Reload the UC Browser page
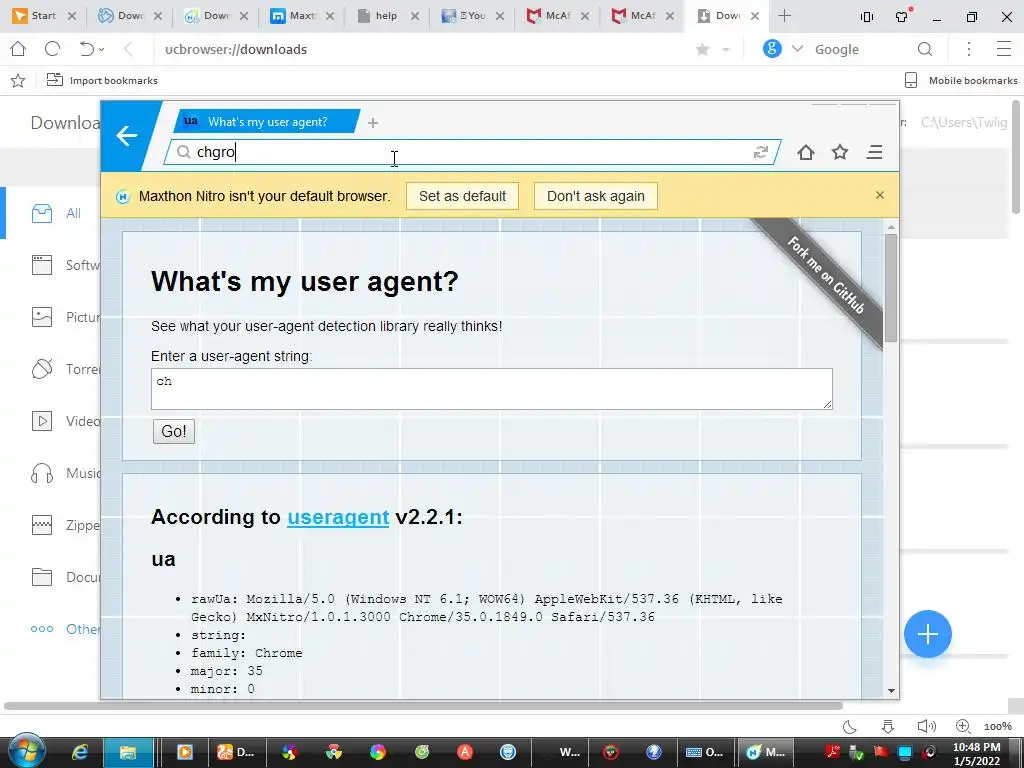This screenshot has height=768, width=1024. [52, 49]
